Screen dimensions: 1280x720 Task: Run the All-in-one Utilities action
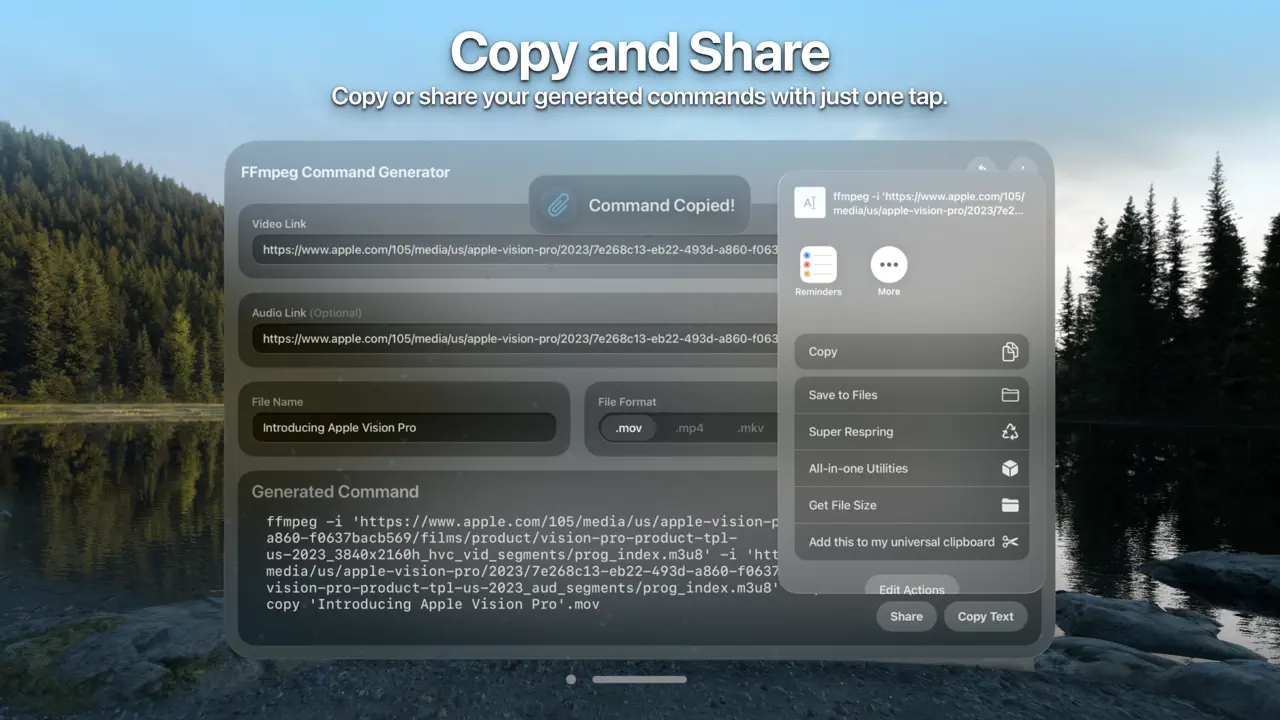pyautogui.click(x=911, y=468)
